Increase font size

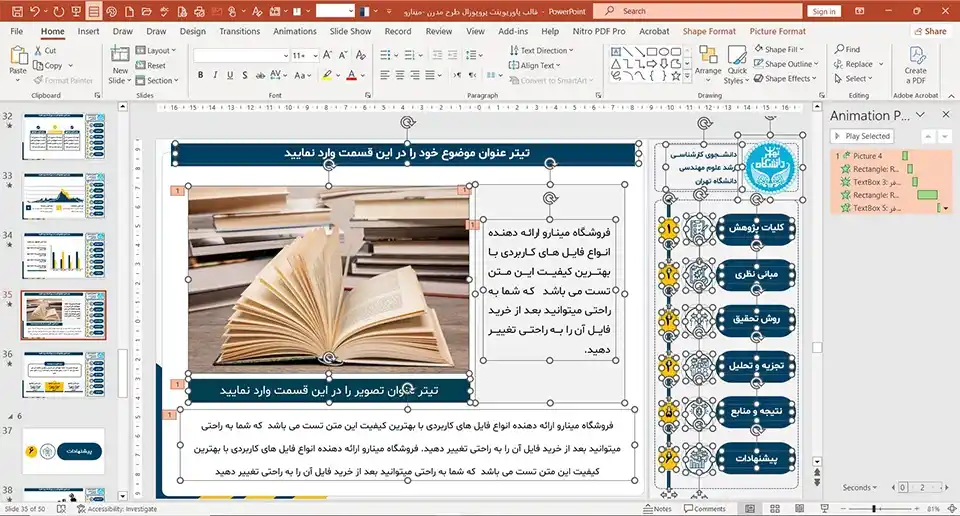pyautogui.click(x=327, y=56)
